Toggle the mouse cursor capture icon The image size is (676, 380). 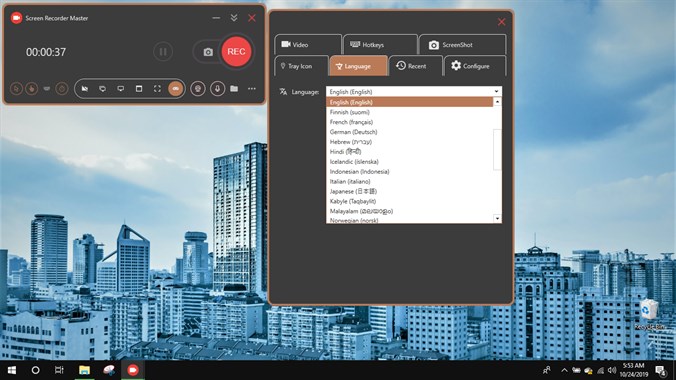click(16, 89)
